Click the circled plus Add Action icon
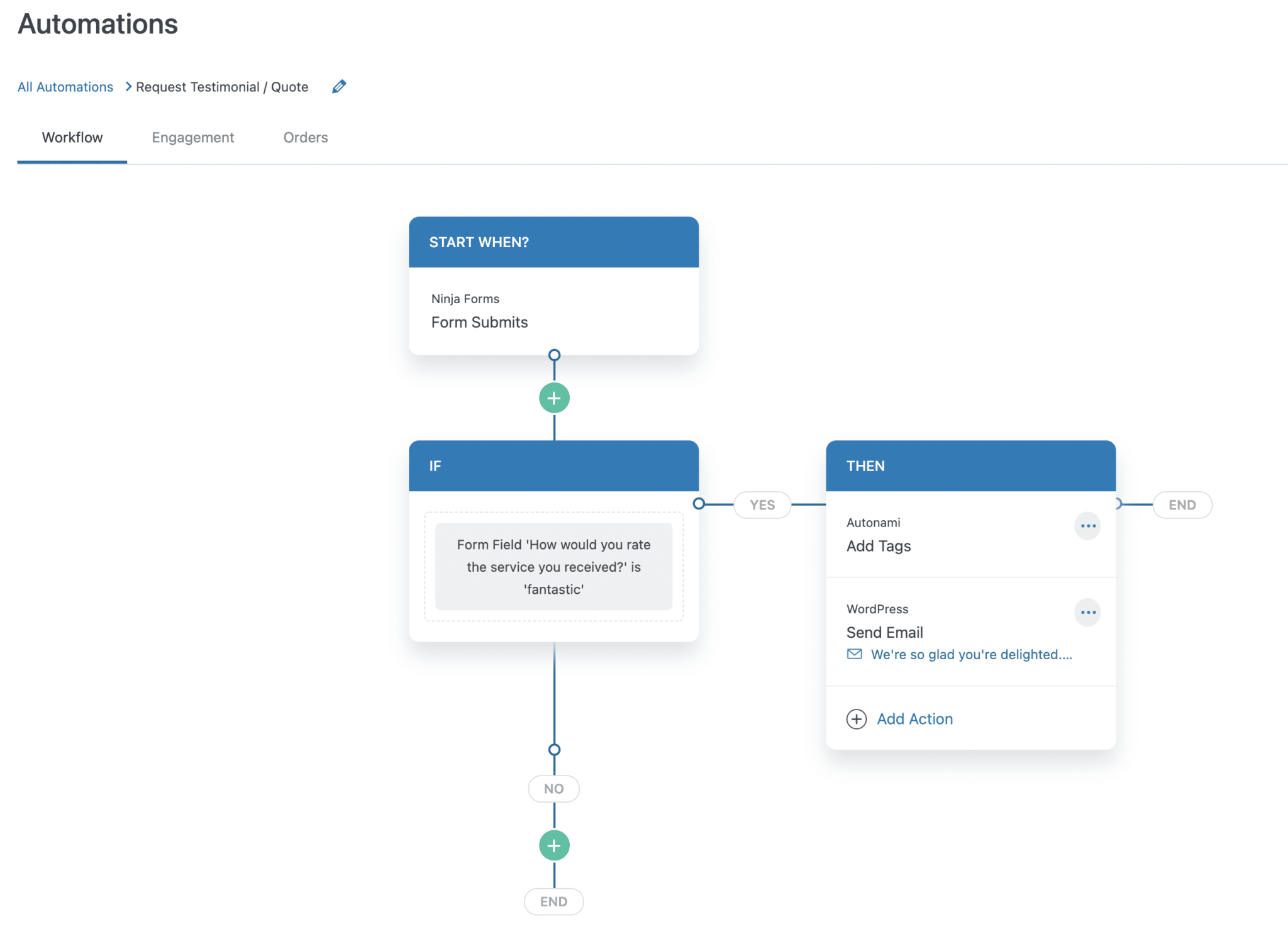 pyautogui.click(x=856, y=719)
